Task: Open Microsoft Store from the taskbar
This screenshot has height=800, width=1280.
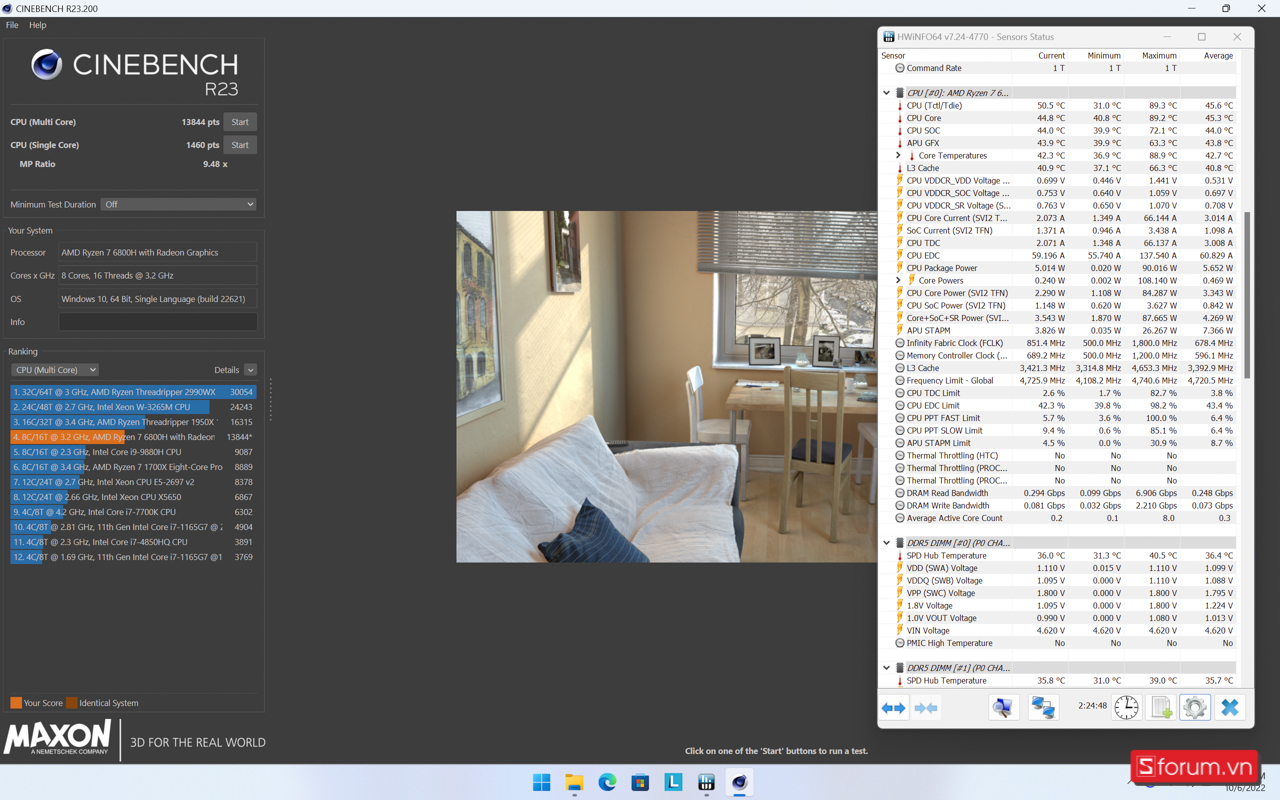Action: click(640, 782)
